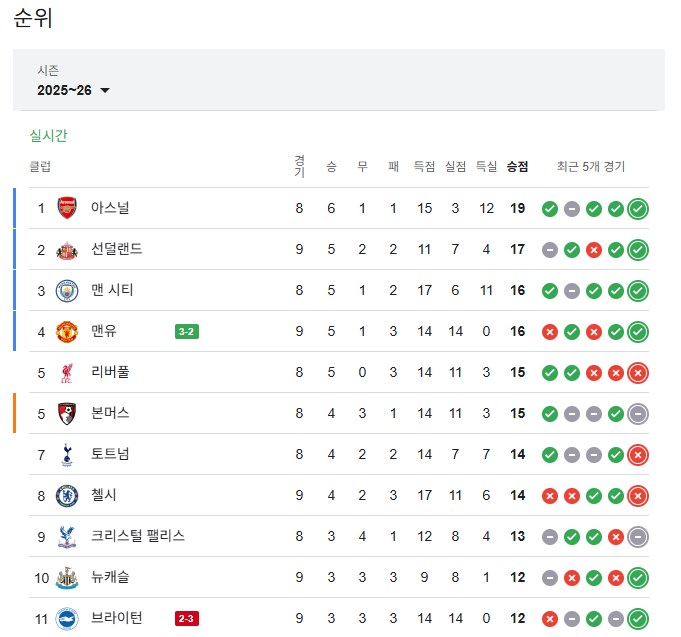Screen dimensions: 681x637
Task: Click the Sunderland club crest icon
Action: pos(67,249)
